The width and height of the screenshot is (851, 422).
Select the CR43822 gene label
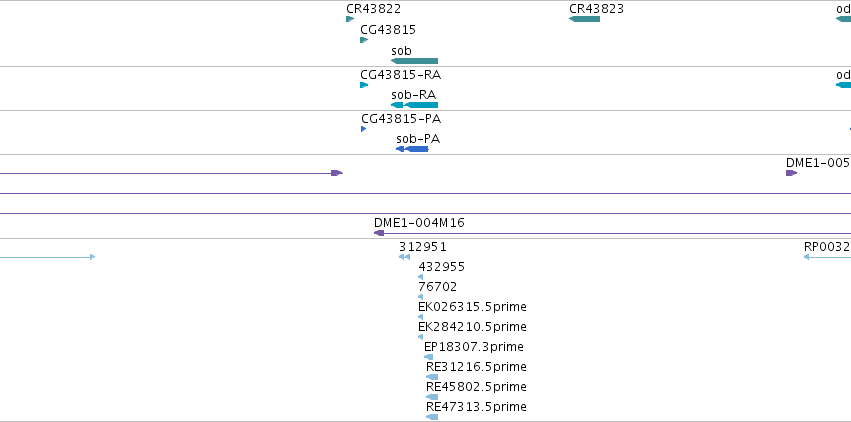point(373,9)
